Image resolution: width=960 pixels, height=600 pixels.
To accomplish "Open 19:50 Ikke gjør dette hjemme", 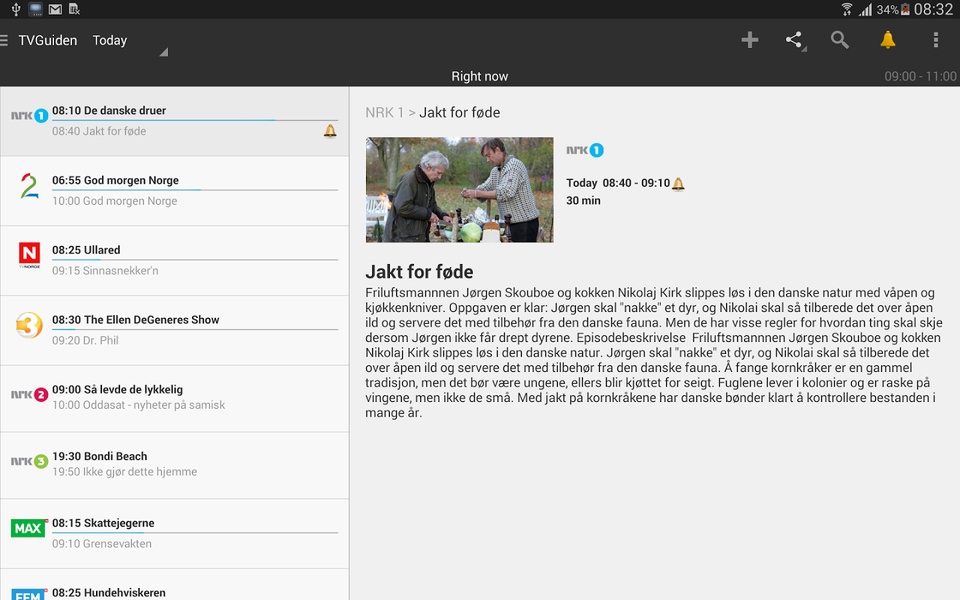I will pyautogui.click(x=124, y=472).
